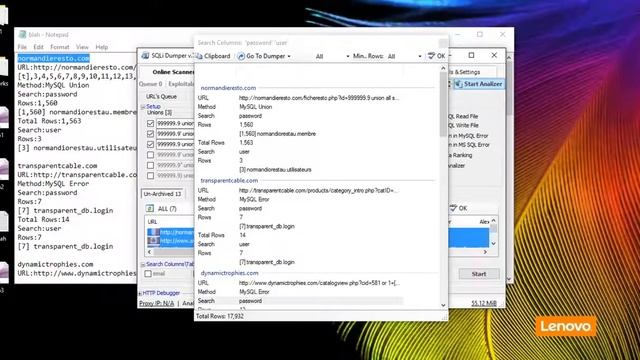The image size is (640, 360).
Task: Click URL list horizontal scrollbar left arrow
Action: tap(149, 252)
